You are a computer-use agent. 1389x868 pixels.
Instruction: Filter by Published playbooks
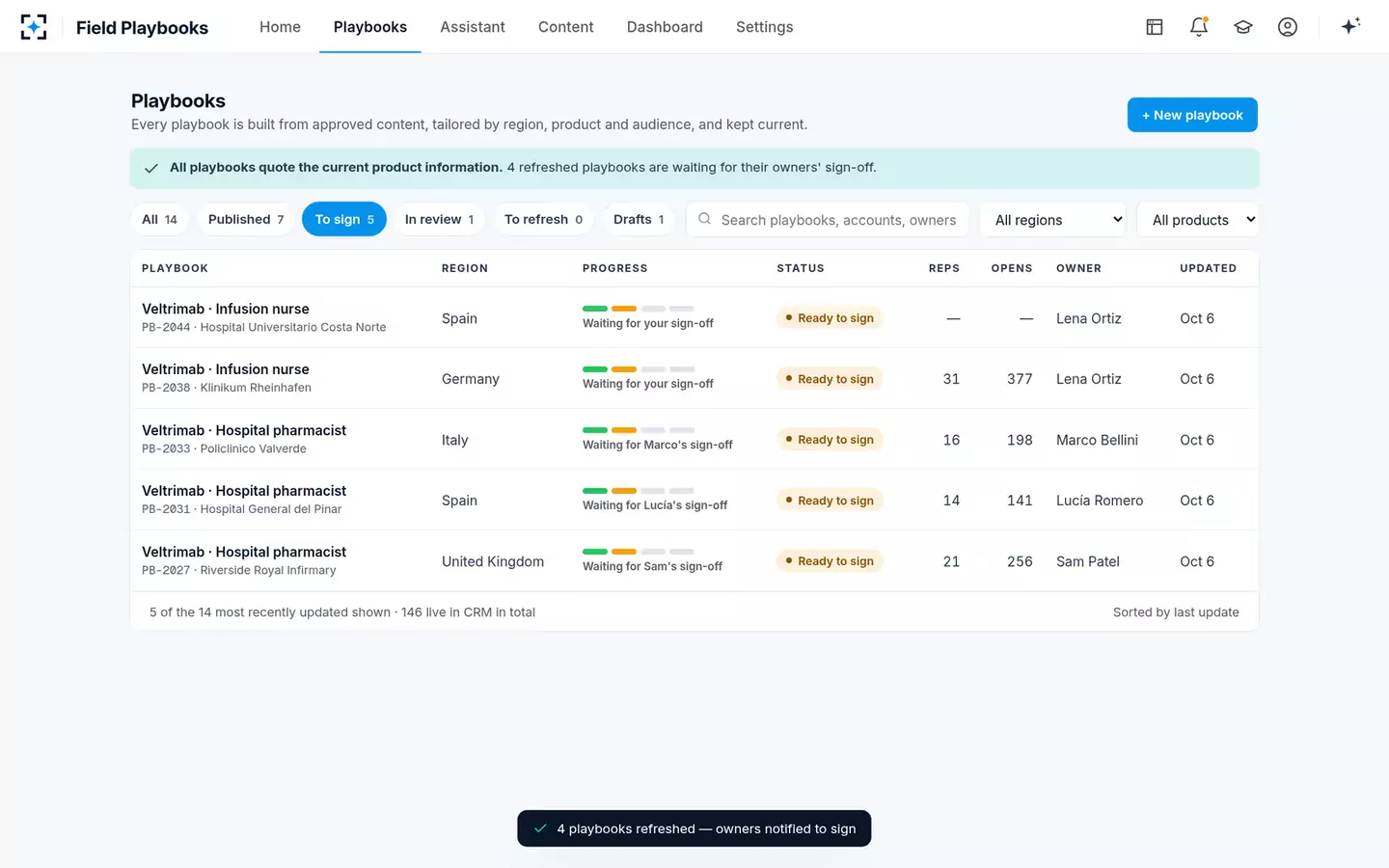[246, 219]
